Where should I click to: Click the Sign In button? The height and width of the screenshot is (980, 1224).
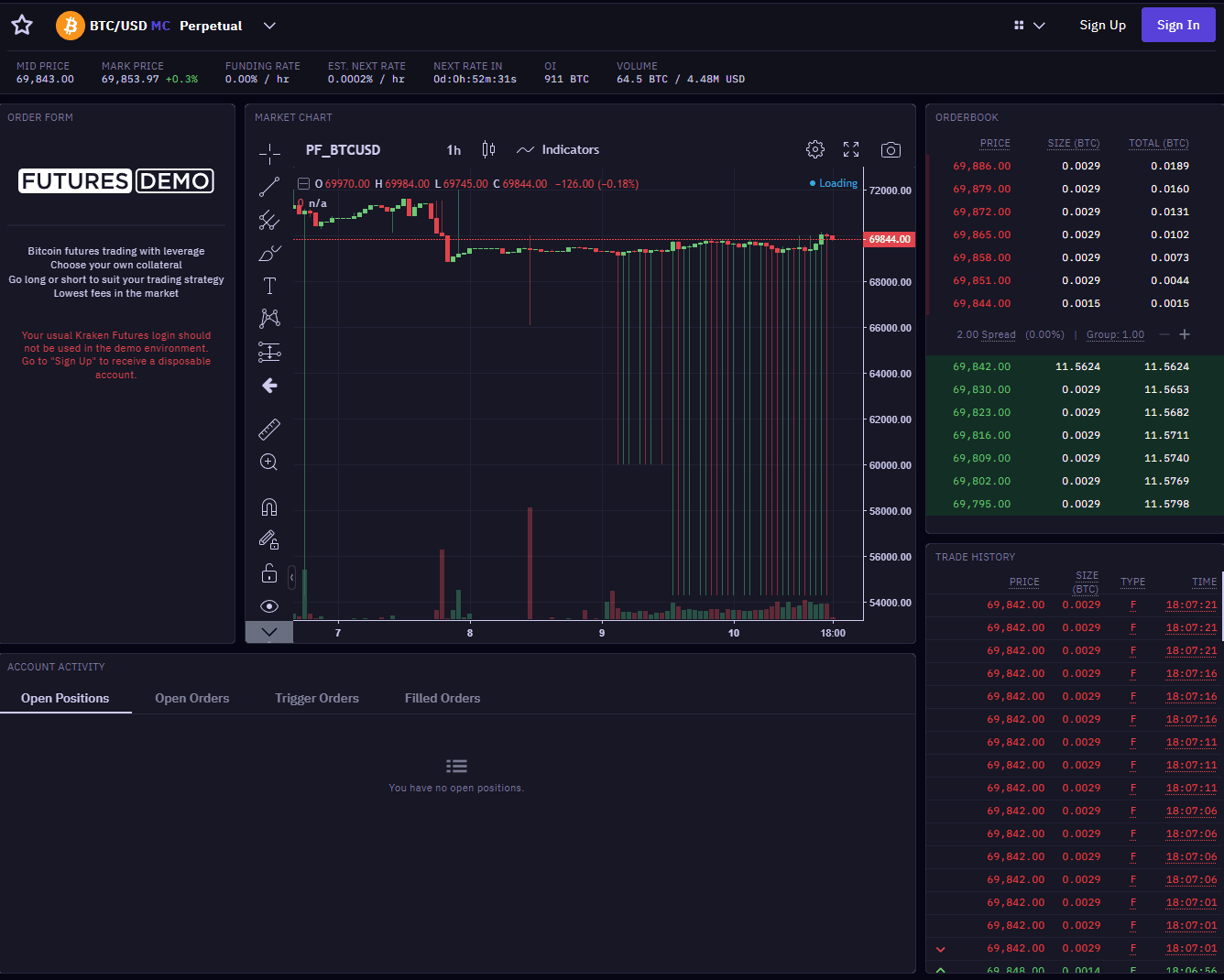pyautogui.click(x=1178, y=26)
